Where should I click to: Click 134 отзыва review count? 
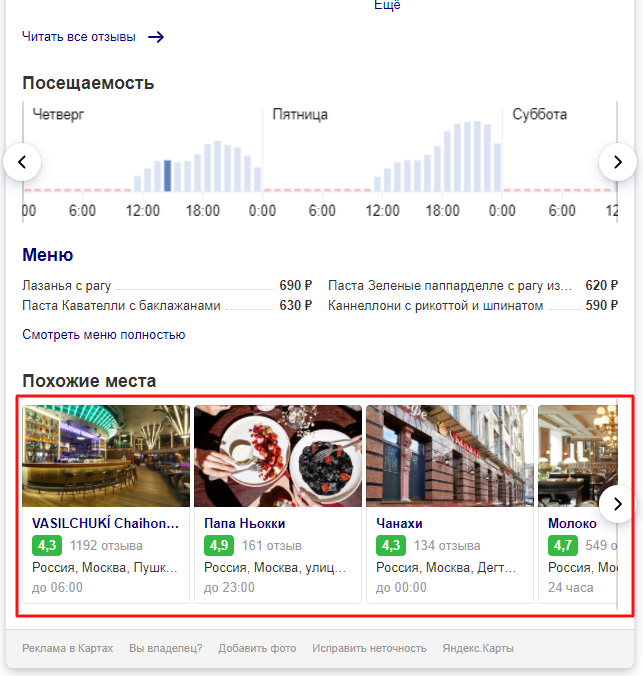[x=447, y=546]
